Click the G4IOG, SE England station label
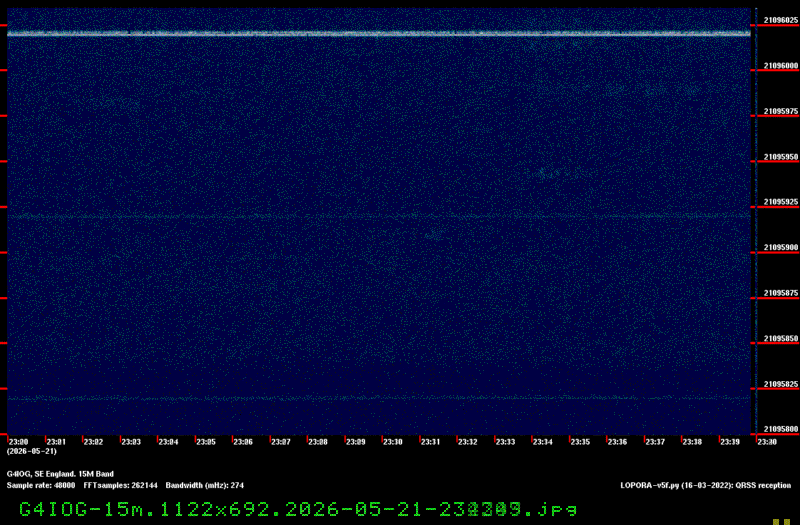 pos(60,474)
